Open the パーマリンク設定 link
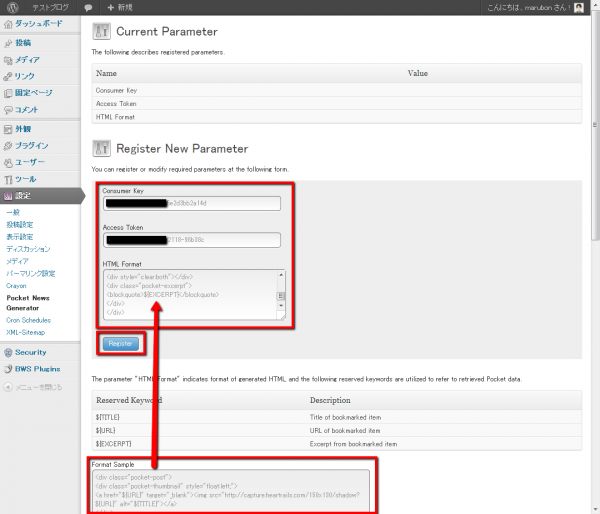 [x=31, y=274]
